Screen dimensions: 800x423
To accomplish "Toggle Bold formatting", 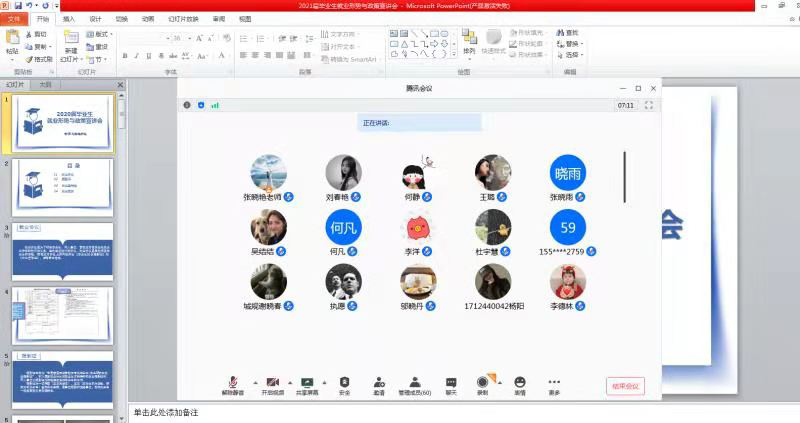I will [x=124, y=56].
